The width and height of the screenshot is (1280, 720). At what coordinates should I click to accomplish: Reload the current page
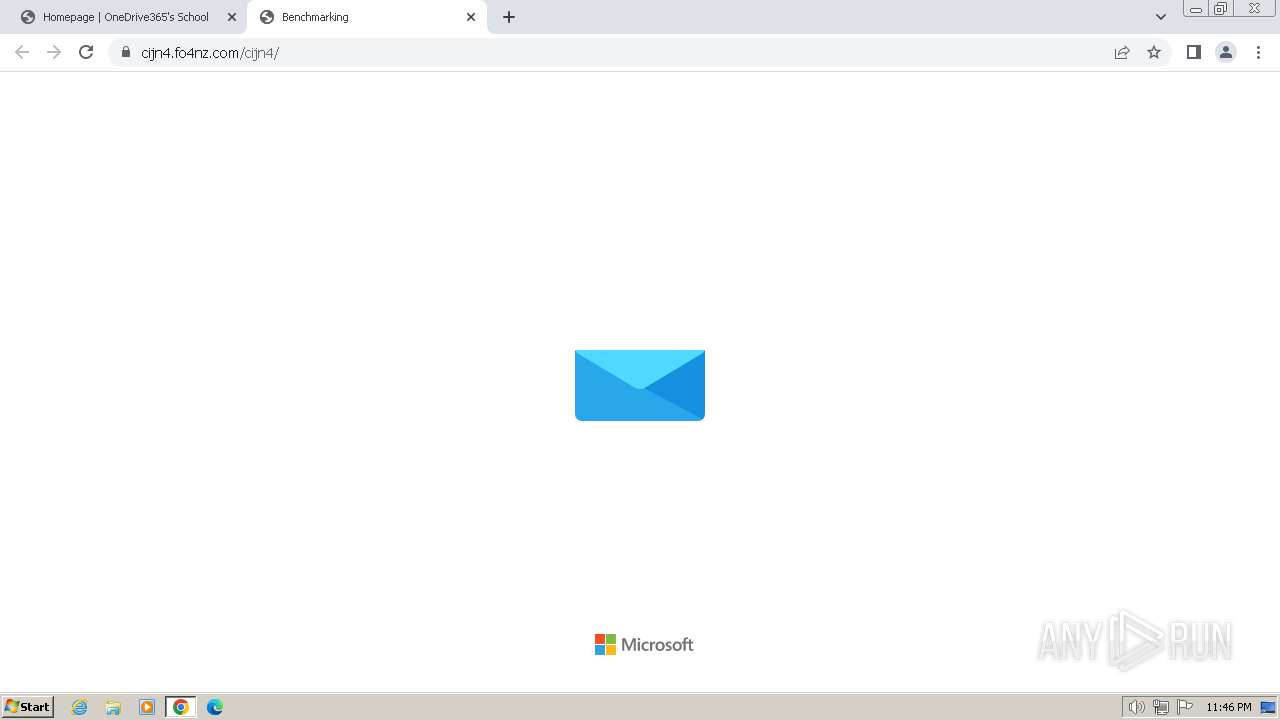[86, 52]
